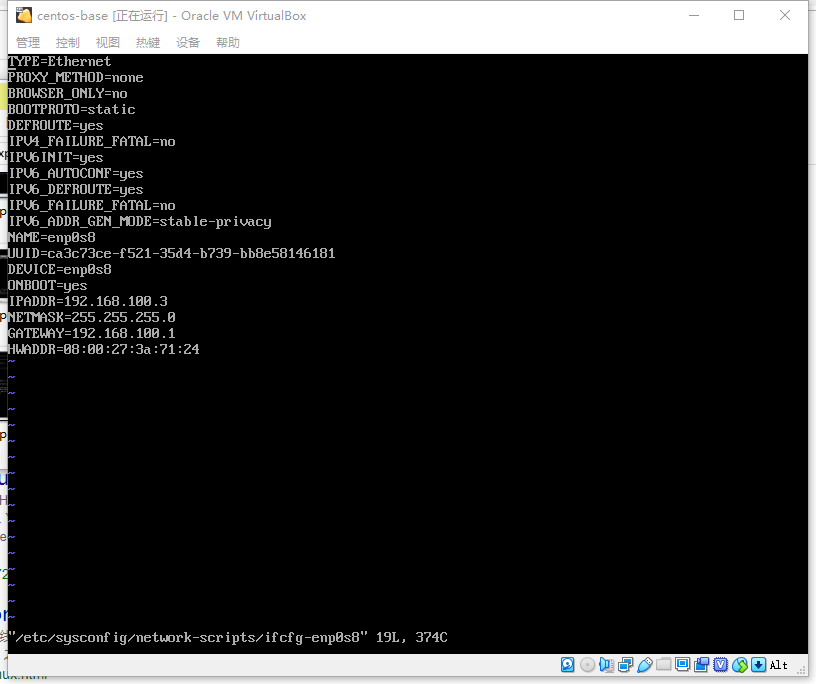Open the 管理 menu
816x684 pixels.
(x=28, y=42)
